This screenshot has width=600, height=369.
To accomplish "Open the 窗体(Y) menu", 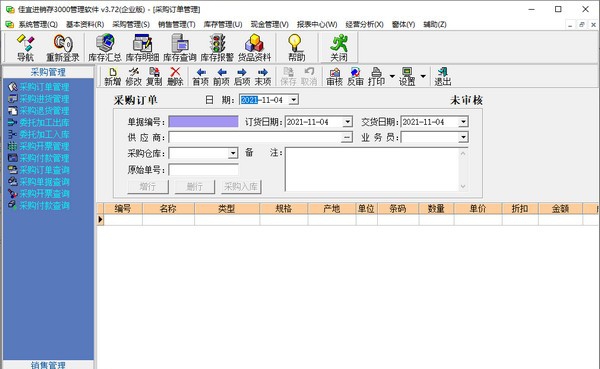I will (x=403, y=24).
